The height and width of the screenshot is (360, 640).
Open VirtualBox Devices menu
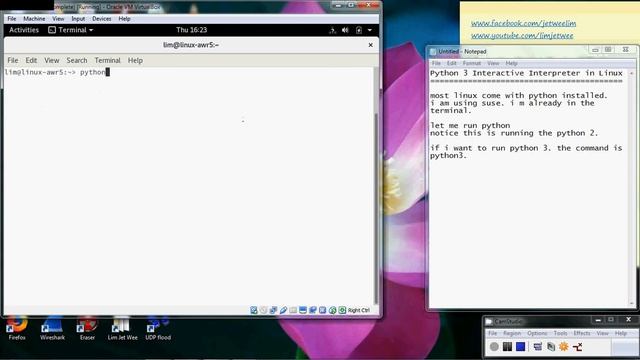(x=102, y=19)
